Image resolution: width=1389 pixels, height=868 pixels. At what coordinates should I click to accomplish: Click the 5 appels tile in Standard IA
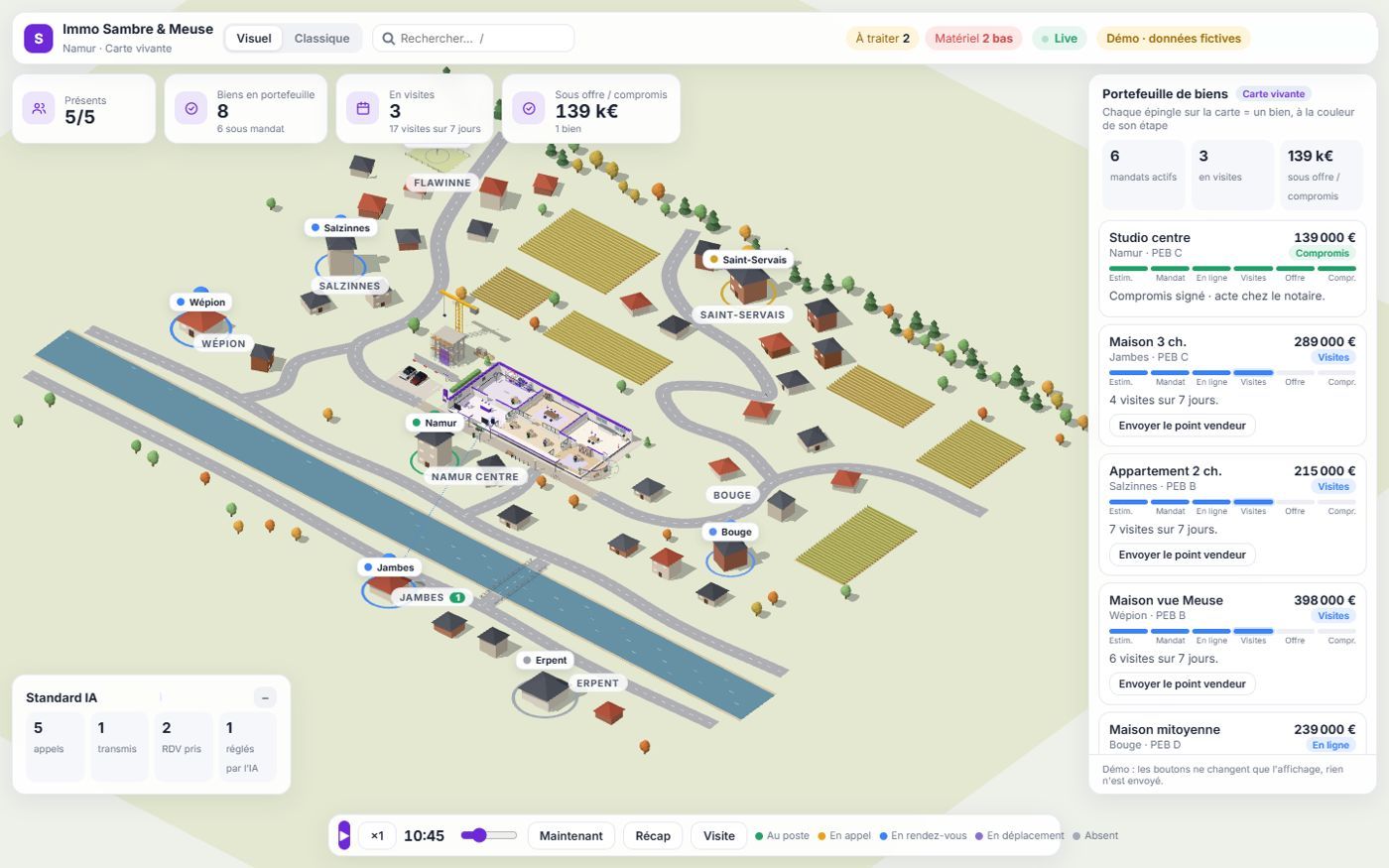56,747
